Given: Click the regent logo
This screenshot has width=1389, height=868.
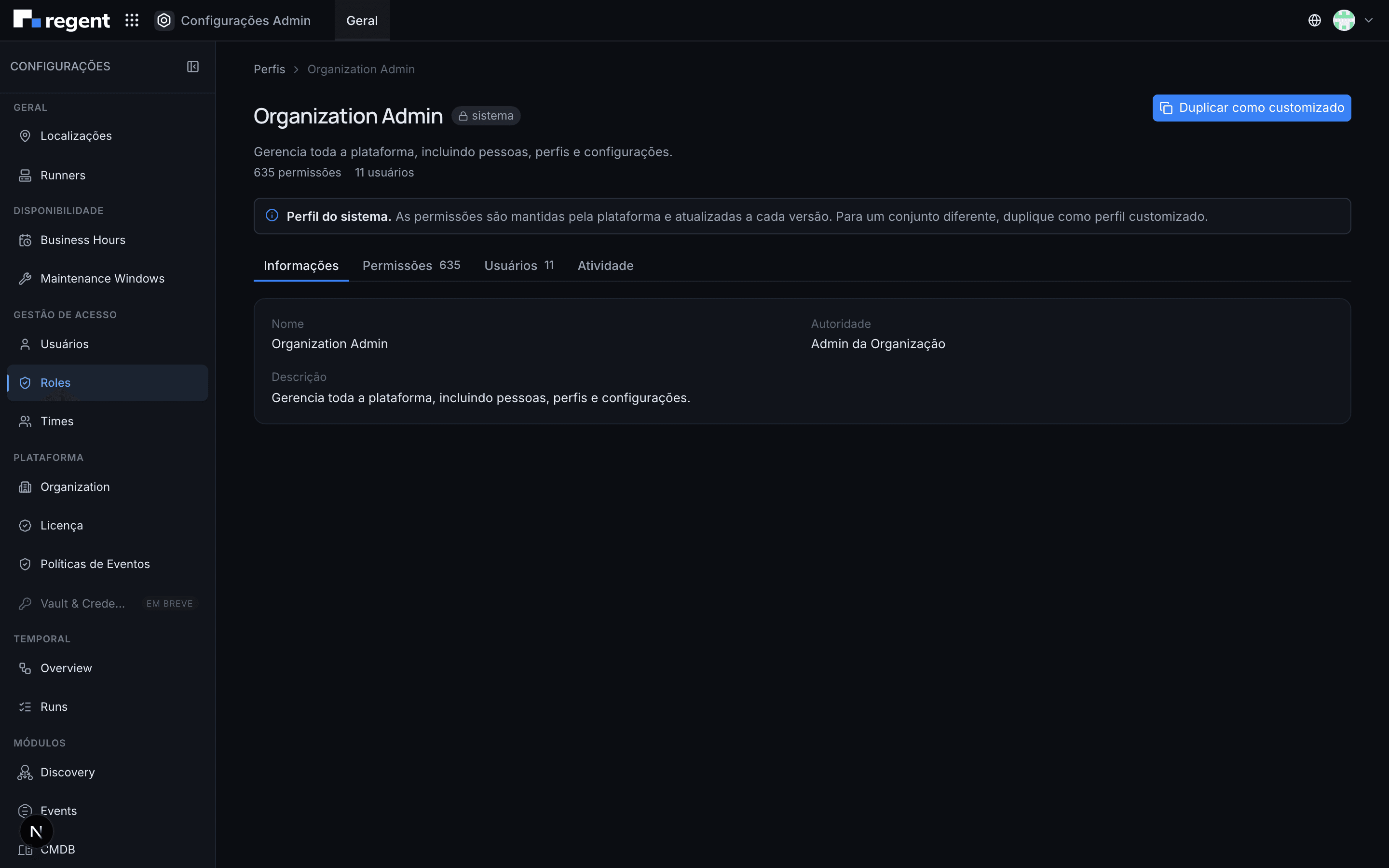Looking at the screenshot, I should coord(61,21).
